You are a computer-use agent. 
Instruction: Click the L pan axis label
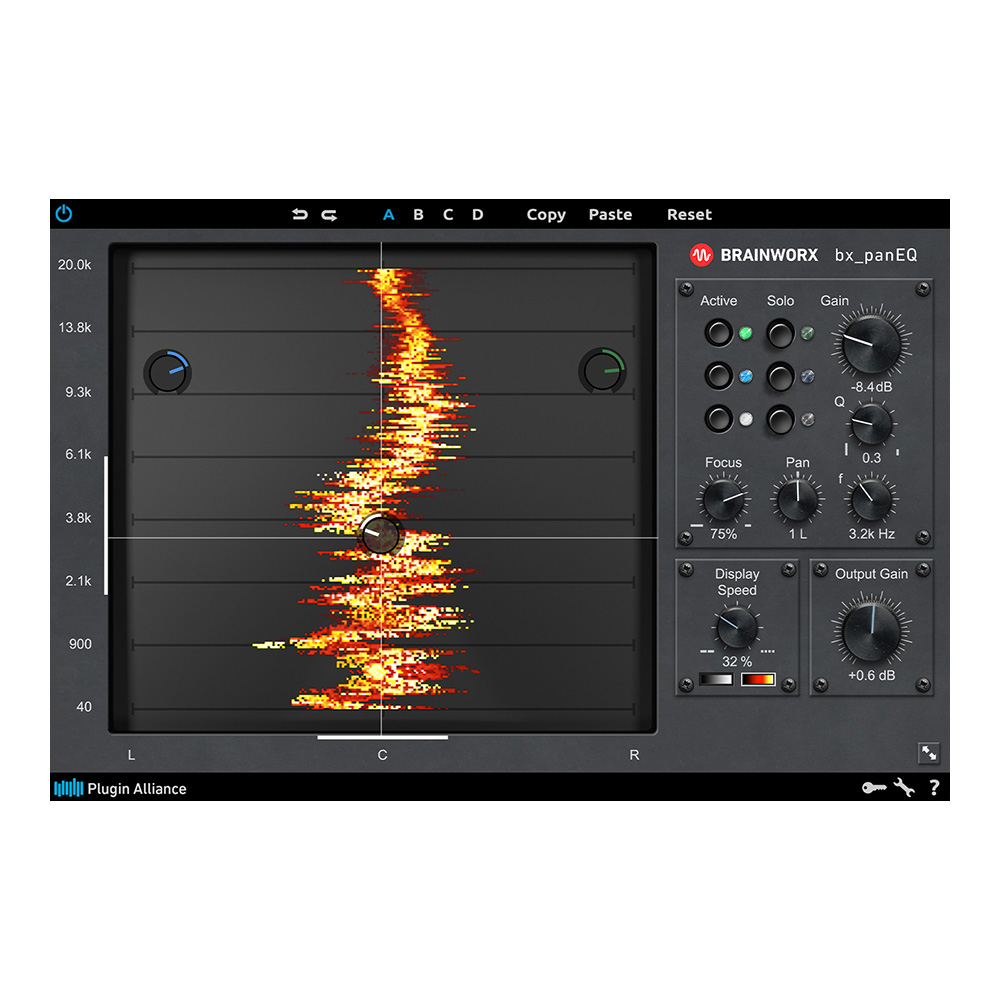pyautogui.click(x=131, y=755)
